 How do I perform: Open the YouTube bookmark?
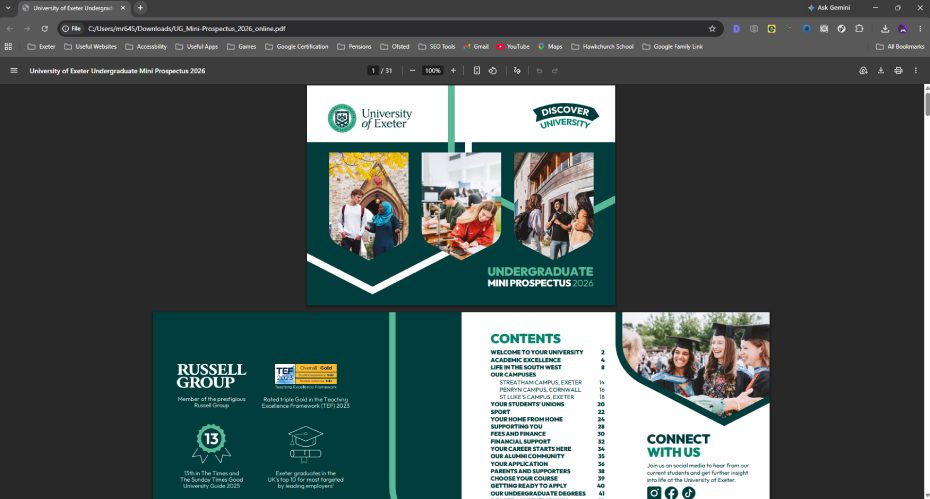514,46
